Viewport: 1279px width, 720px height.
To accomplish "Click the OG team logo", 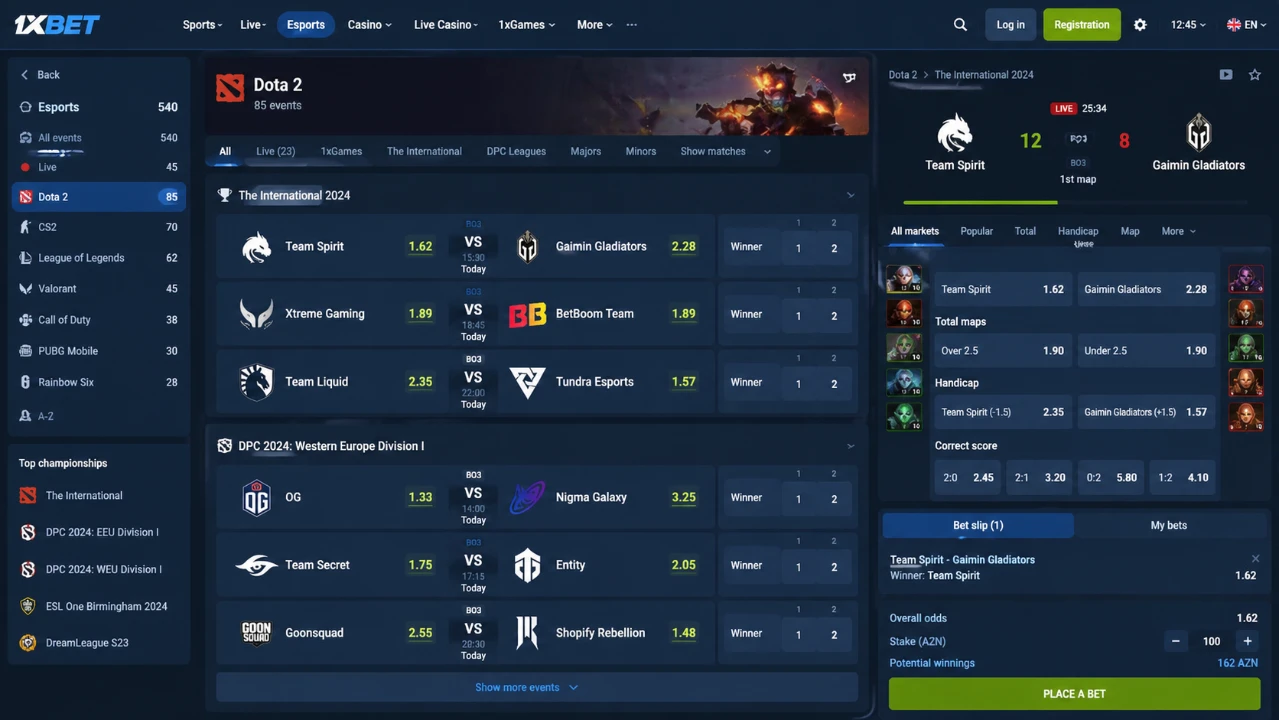I will coord(257,497).
